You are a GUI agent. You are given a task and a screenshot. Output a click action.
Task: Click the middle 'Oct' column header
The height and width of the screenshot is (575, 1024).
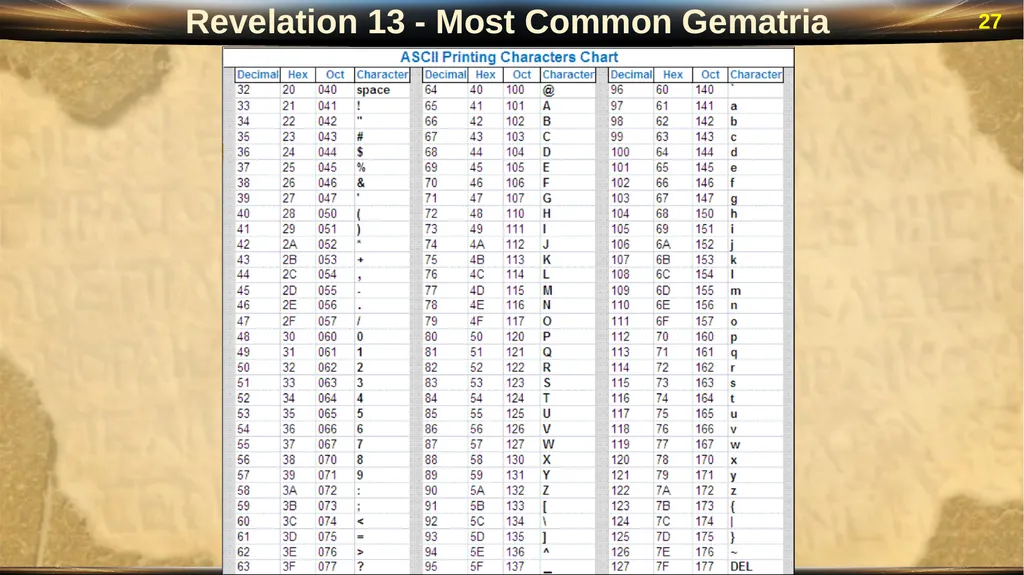tap(522, 74)
